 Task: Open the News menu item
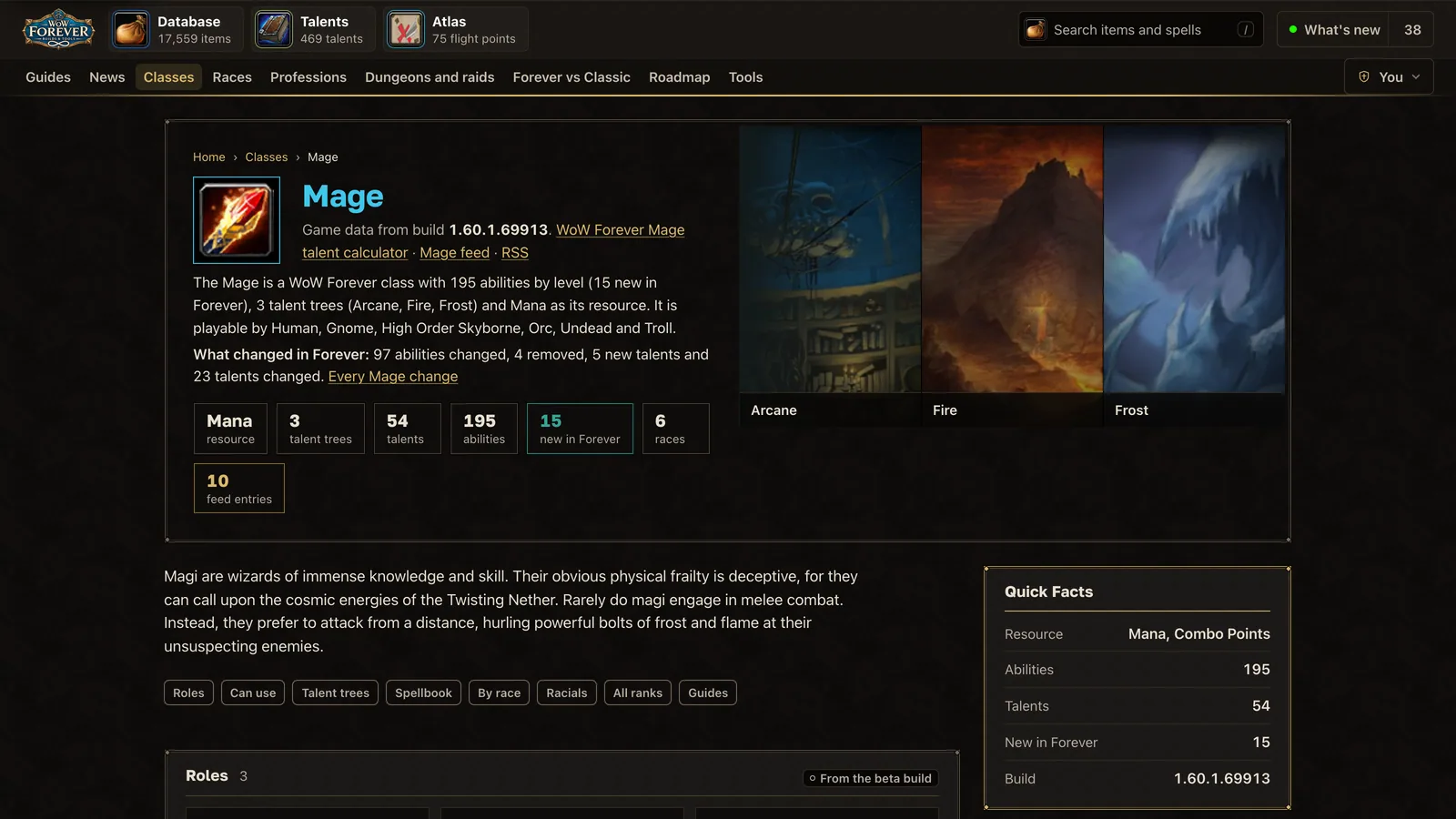coord(107,77)
